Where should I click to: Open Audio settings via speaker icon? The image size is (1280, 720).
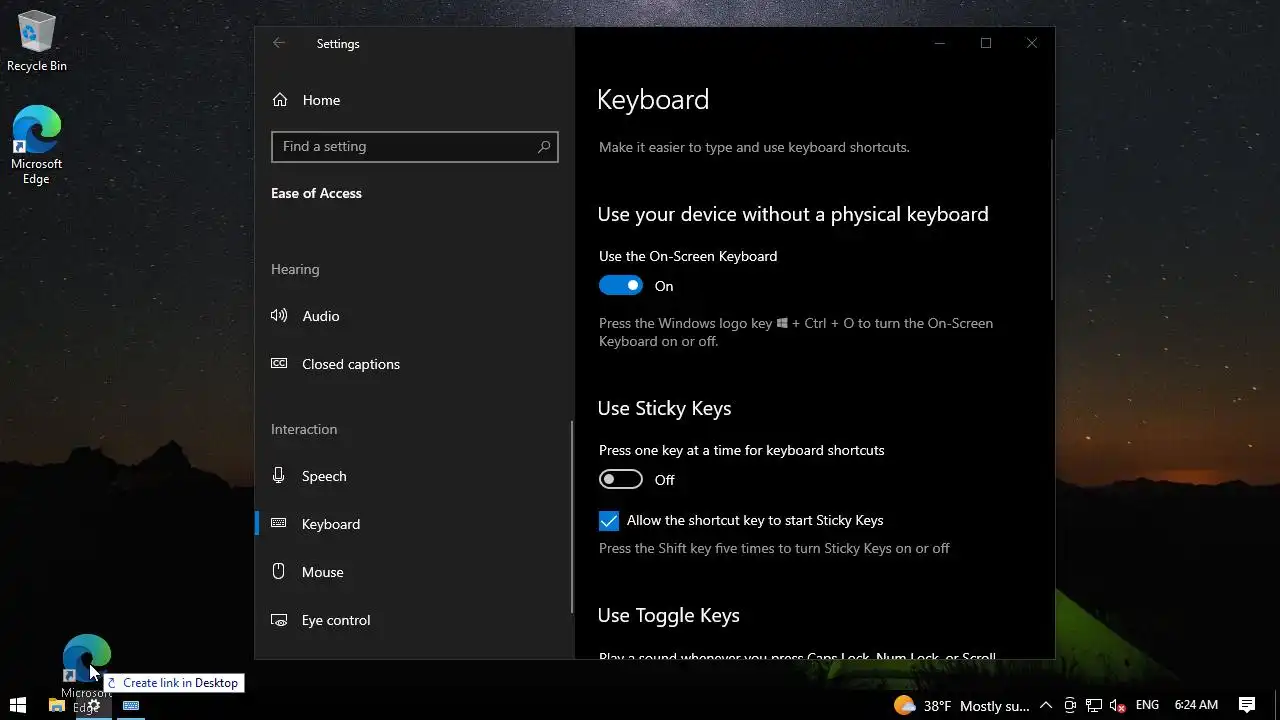pyautogui.click(x=279, y=316)
